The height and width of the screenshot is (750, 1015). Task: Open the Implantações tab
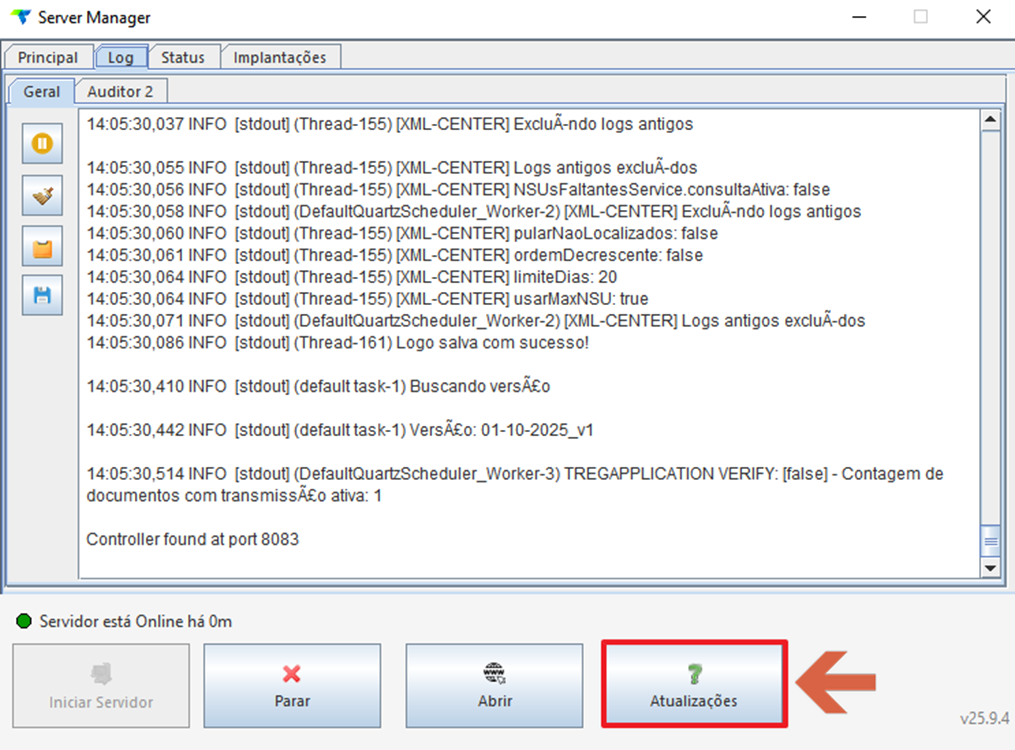click(x=280, y=57)
